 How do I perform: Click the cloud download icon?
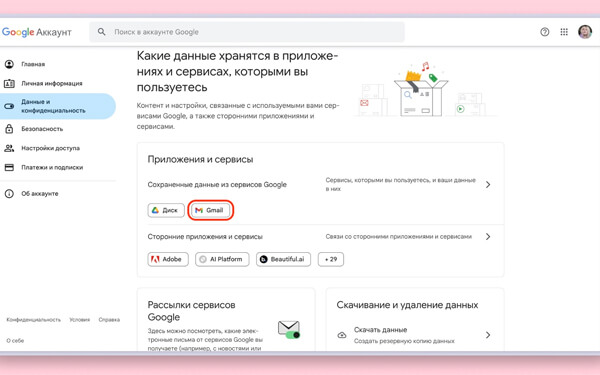tap(342, 335)
